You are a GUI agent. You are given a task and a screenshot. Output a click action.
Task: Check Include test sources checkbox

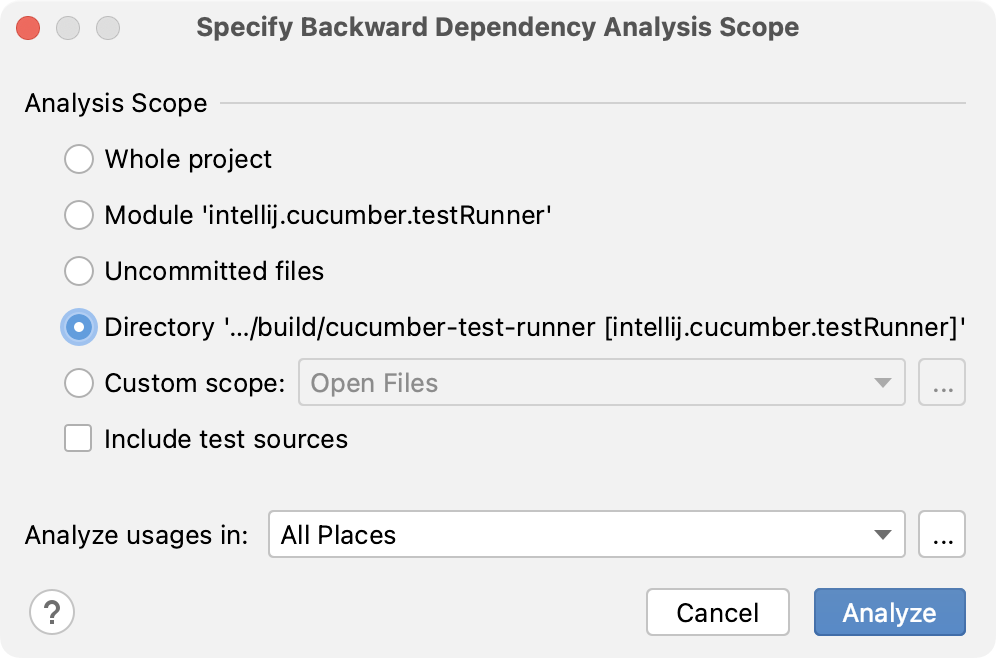(78, 438)
